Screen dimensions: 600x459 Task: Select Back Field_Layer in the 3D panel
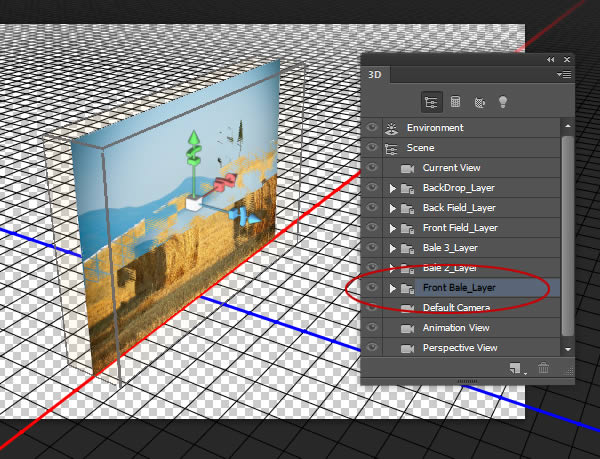coord(471,208)
